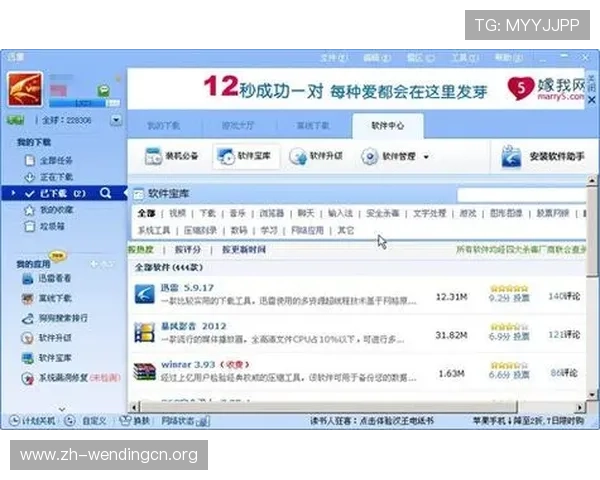Open 软件升级 toolbar button
This screenshot has height=480, width=600.
point(316,156)
